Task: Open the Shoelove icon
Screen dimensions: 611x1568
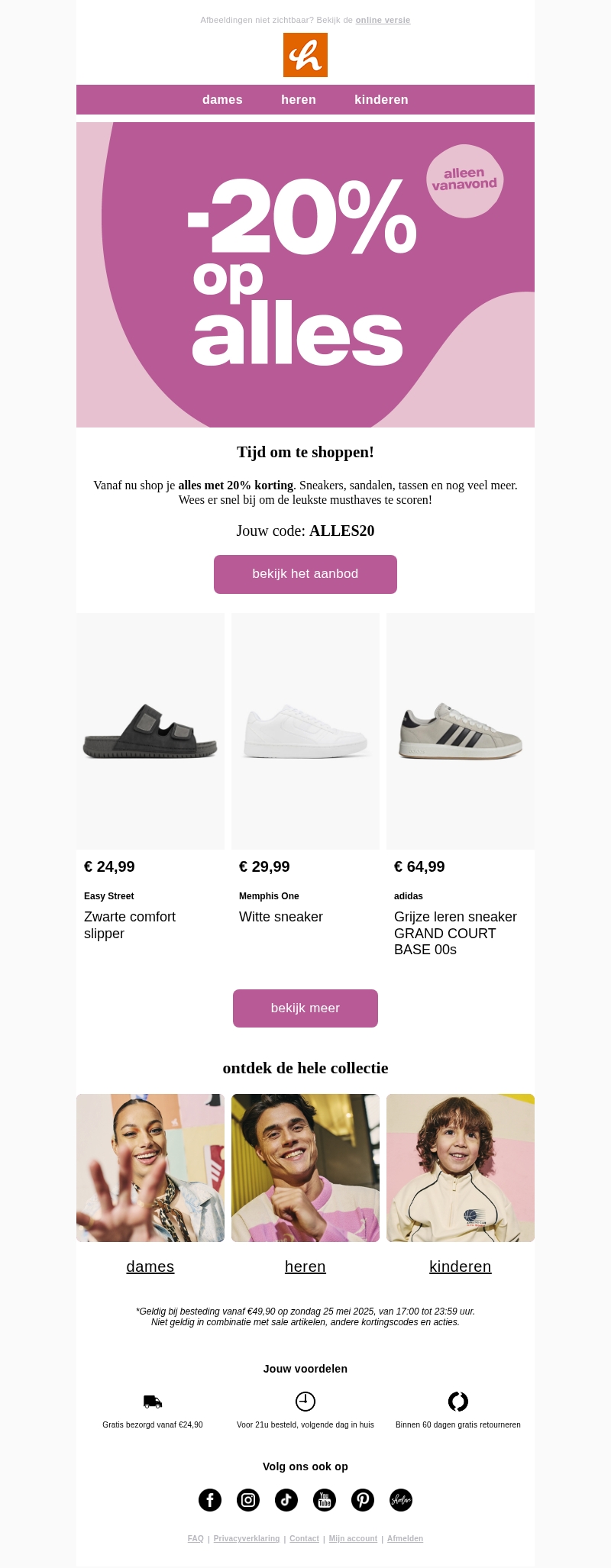Action: [401, 1500]
